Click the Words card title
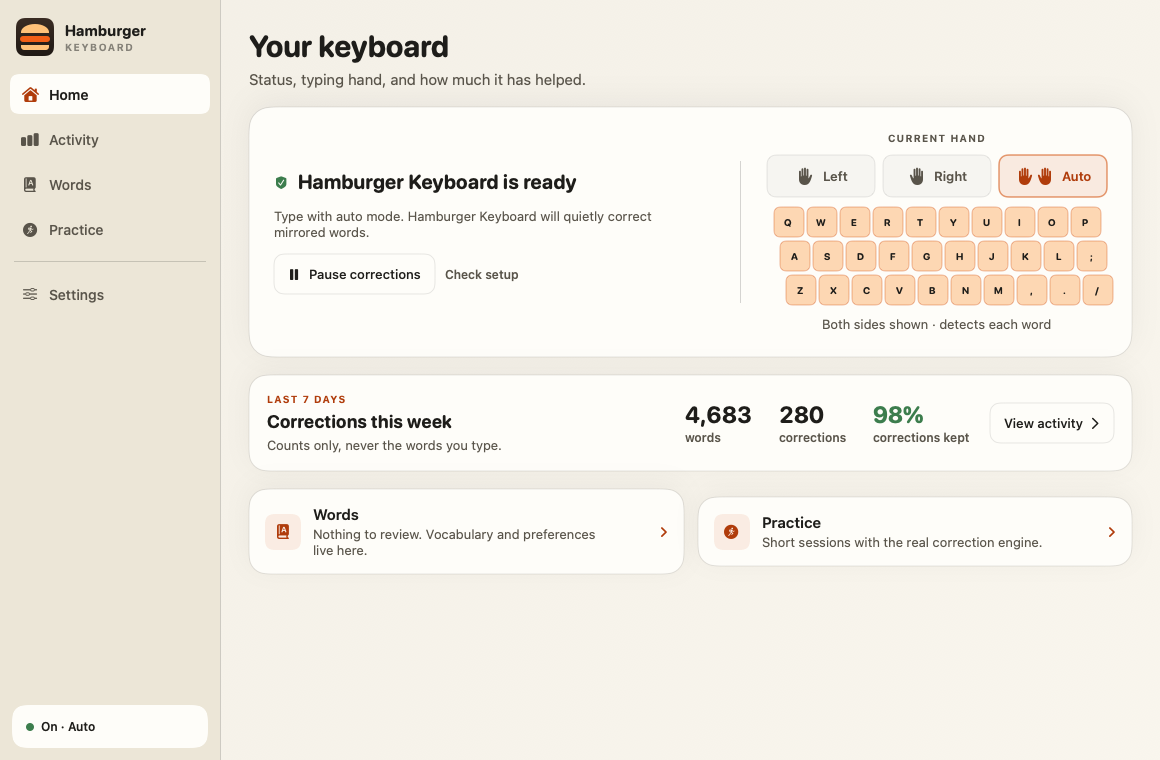The height and width of the screenshot is (760, 1160). coord(336,515)
